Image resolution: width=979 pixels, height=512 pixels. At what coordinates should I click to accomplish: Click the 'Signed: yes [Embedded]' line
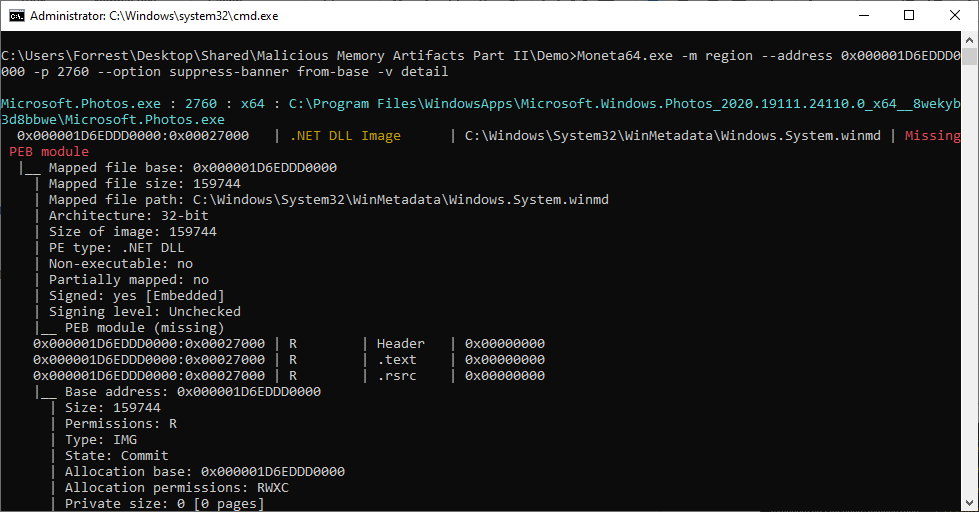[136, 295]
